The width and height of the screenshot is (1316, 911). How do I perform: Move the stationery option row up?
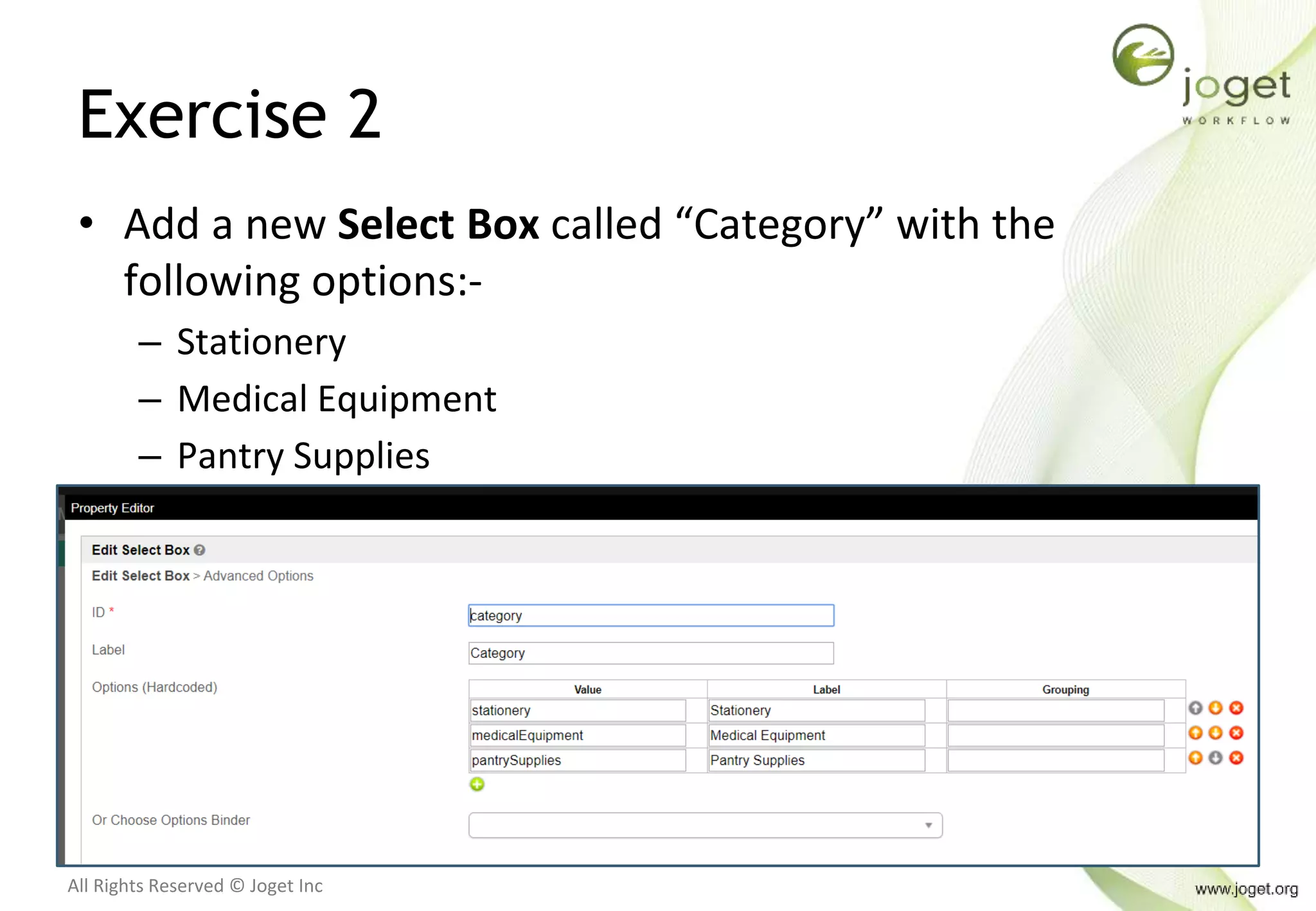pos(1195,708)
